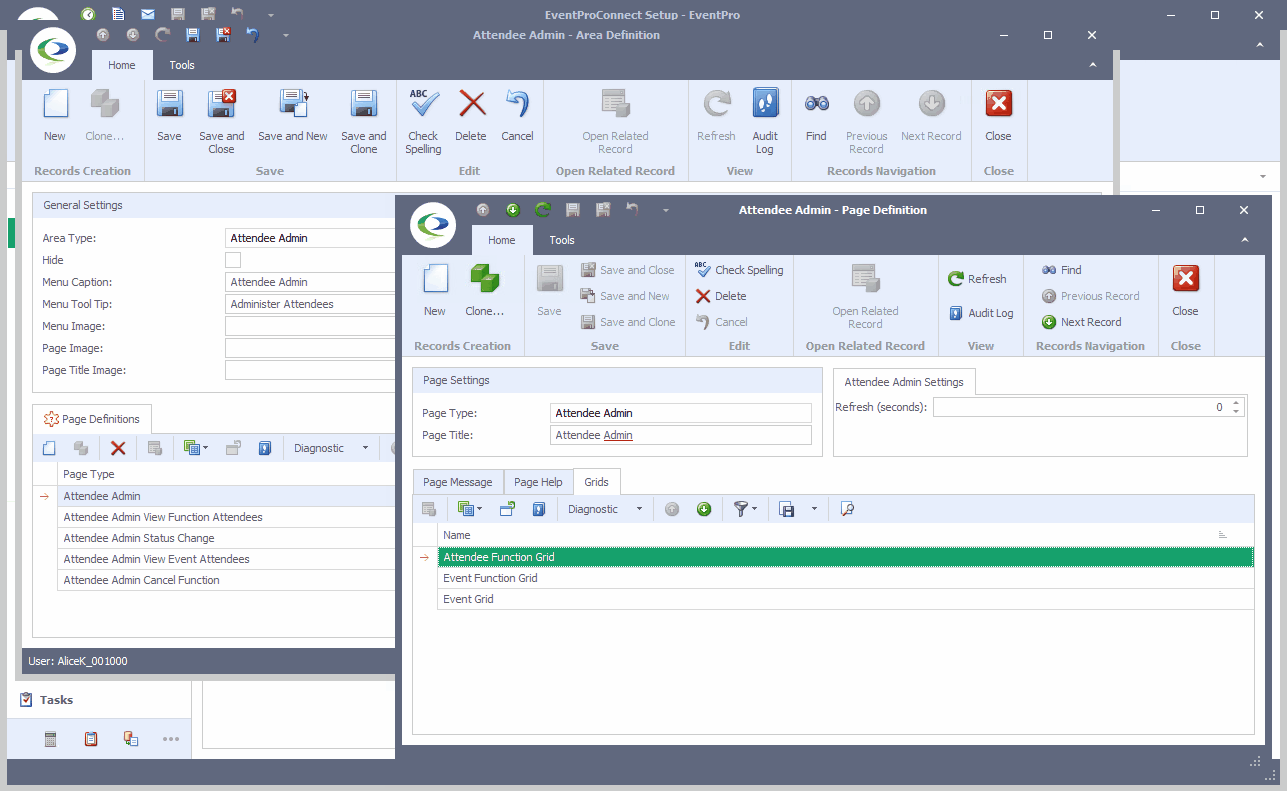Go to Next Record in Page Definition window
1287x791 pixels.
pos(1081,322)
